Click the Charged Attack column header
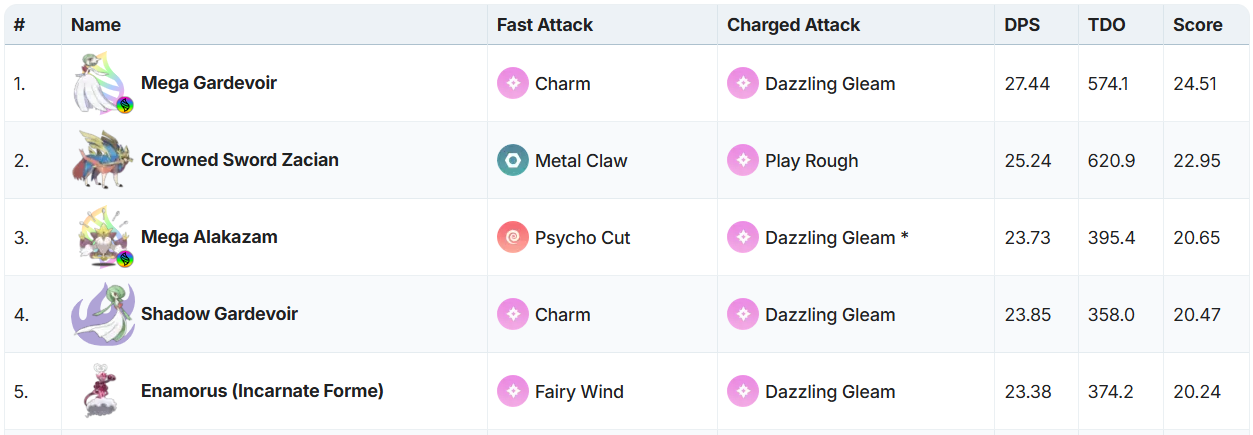The height and width of the screenshot is (435, 1253). (x=793, y=25)
